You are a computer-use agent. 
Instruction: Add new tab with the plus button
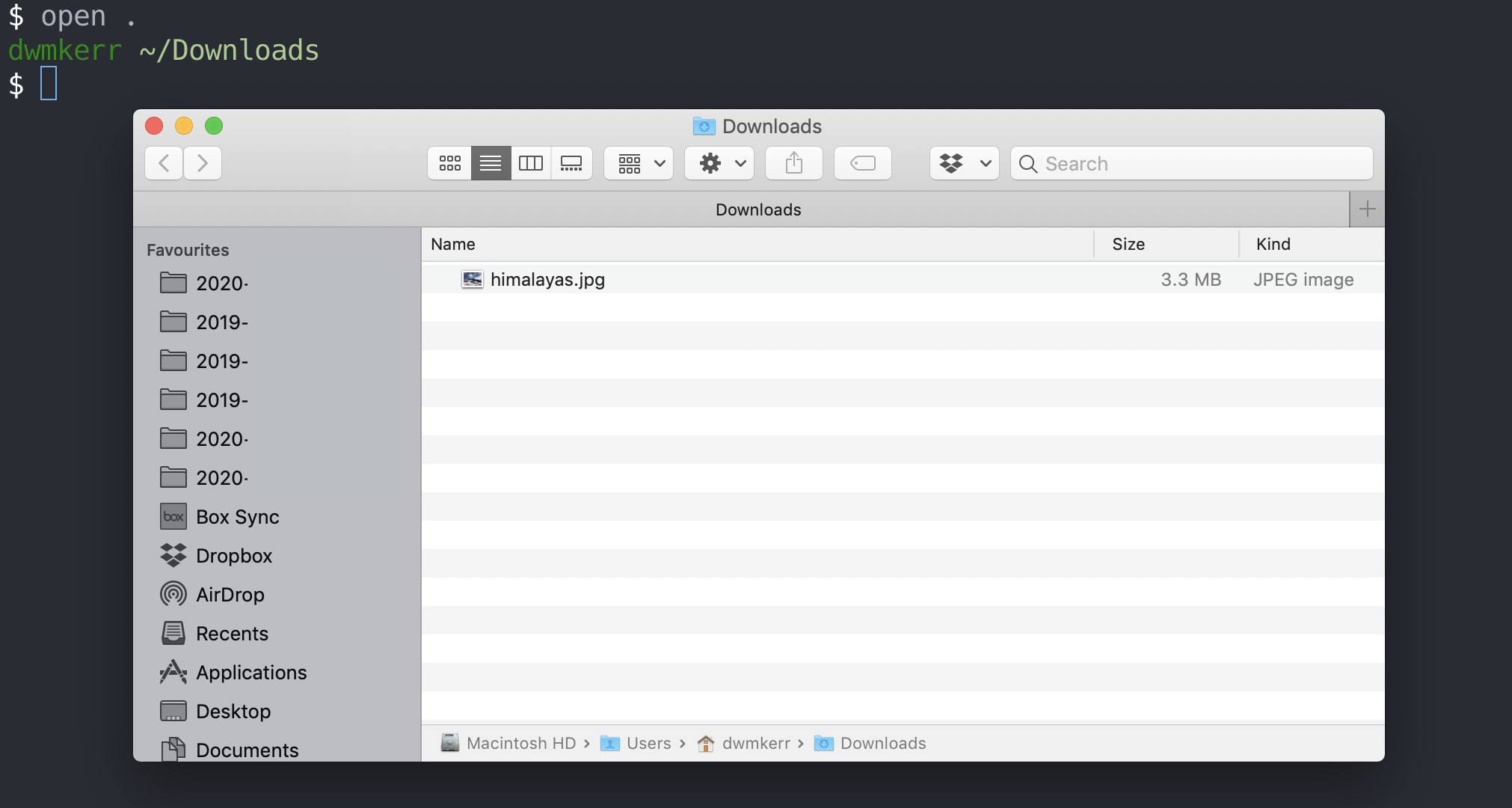[x=1366, y=207]
